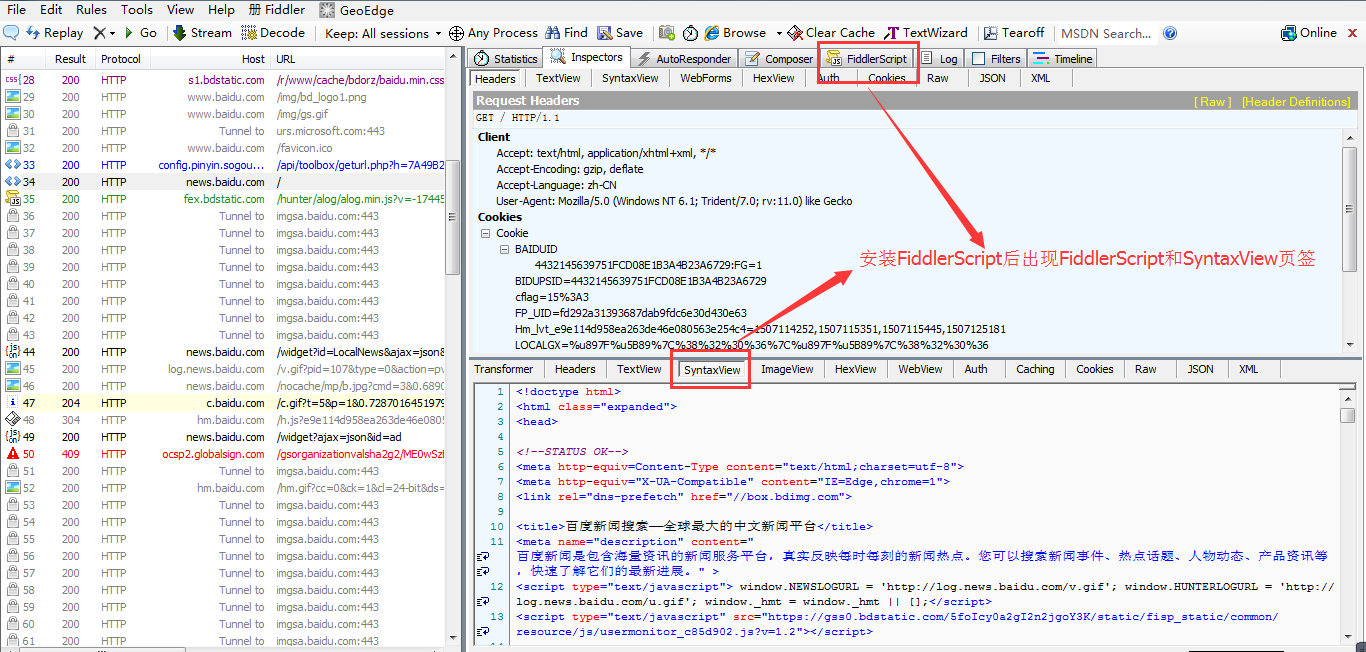Click session list header scroll-up arrow
1366x652 pixels.
452,59
